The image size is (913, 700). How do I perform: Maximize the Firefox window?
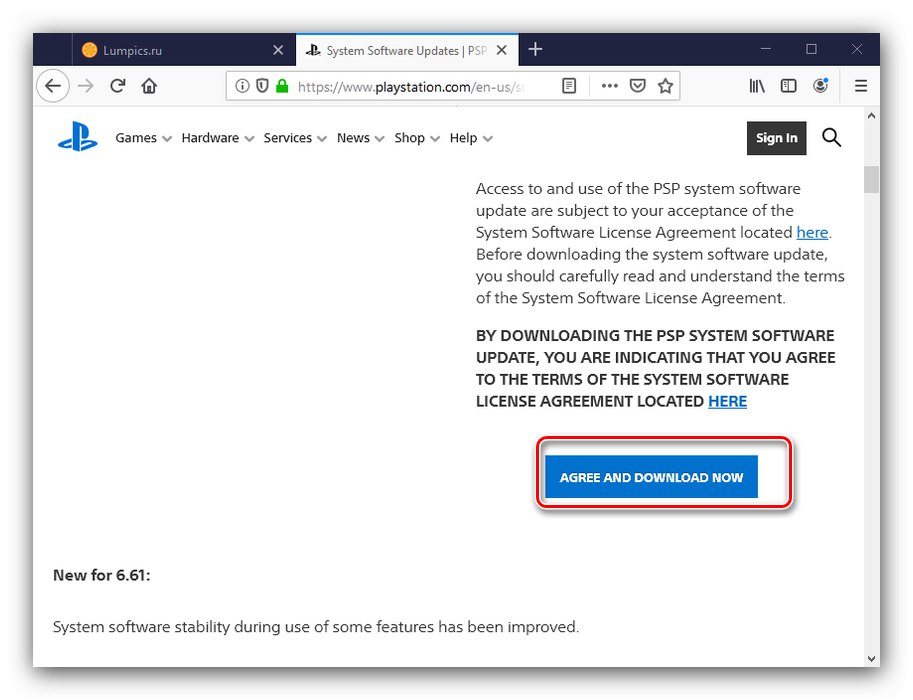pos(811,50)
